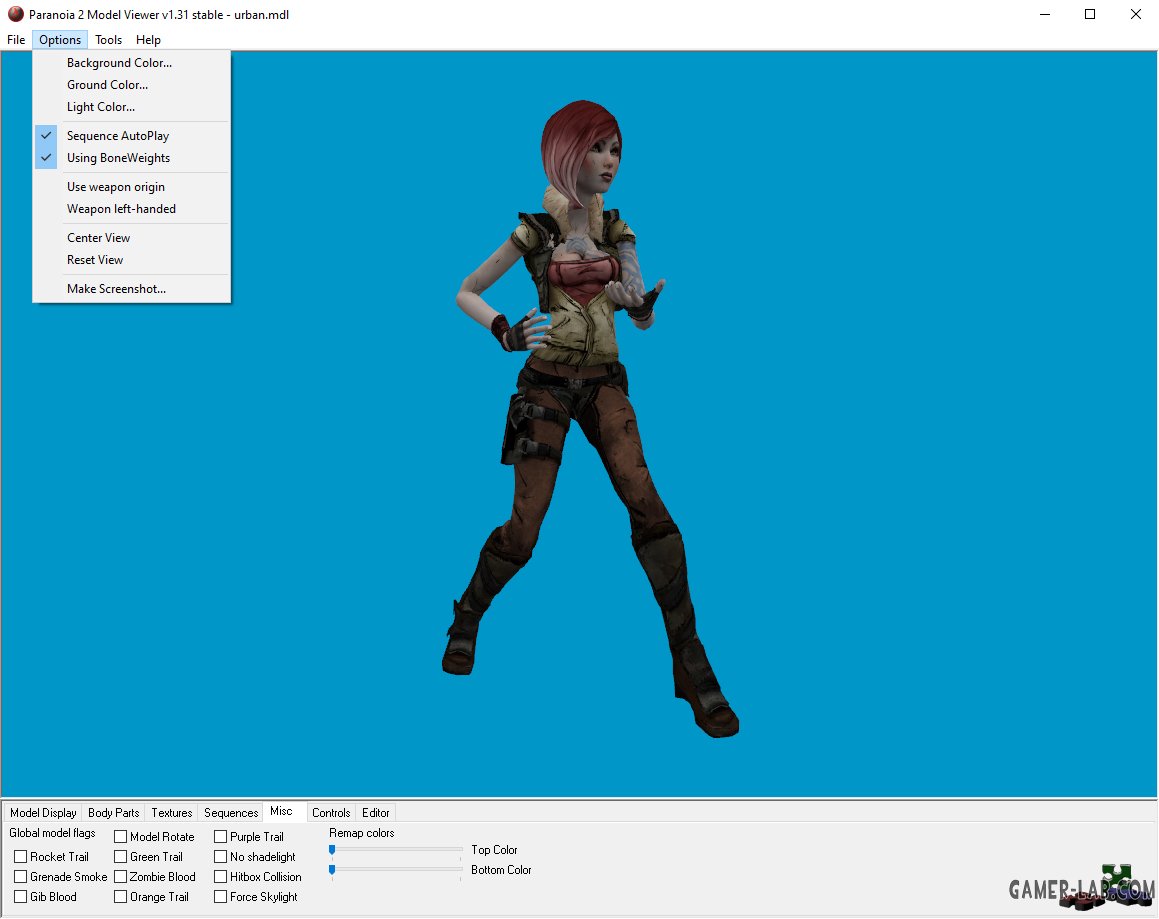Enable the Zombie Blood checkbox
The width and height of the screenshot is (1159, 919).
[120, 877]
